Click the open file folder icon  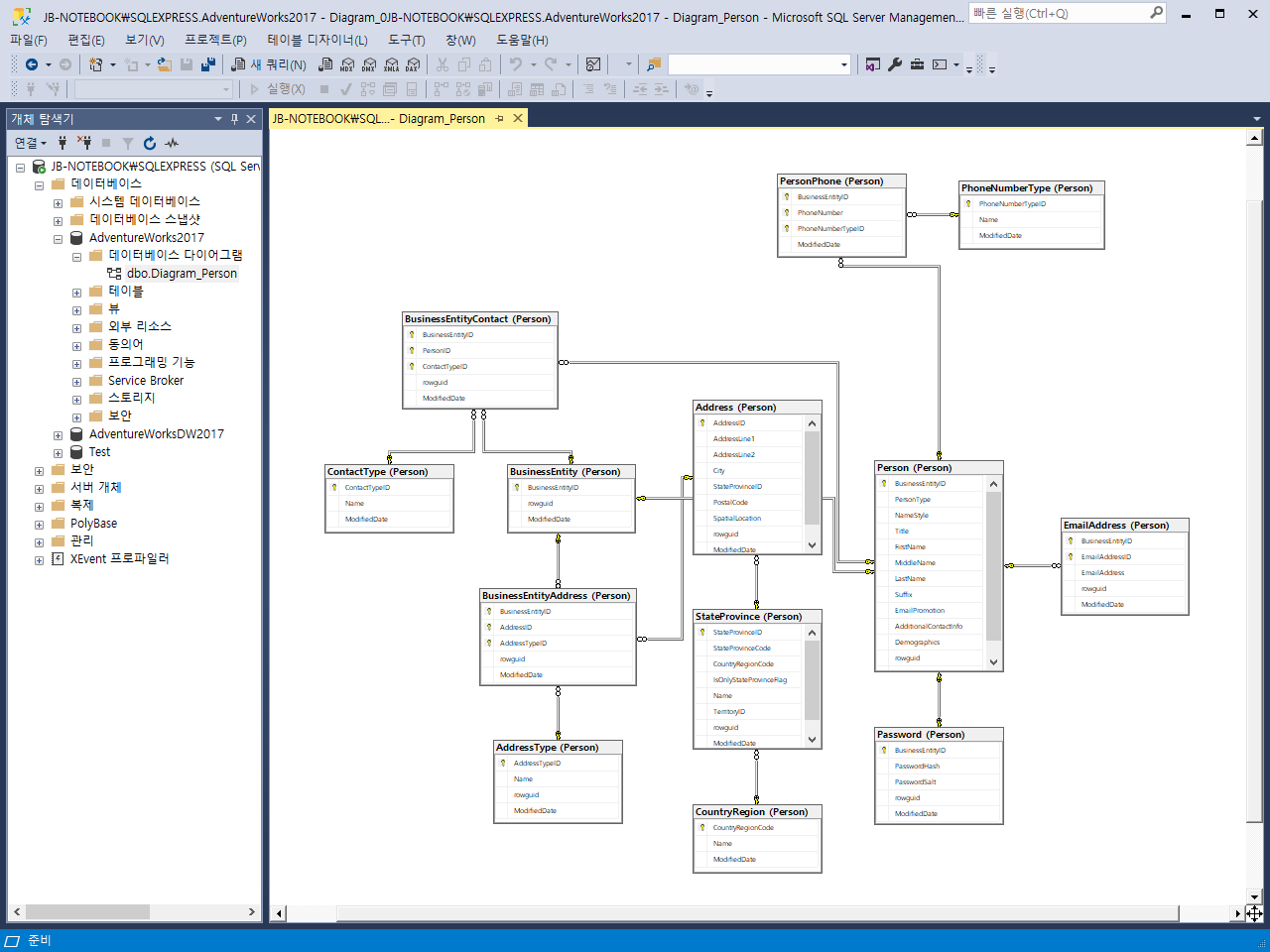(165, 64)
